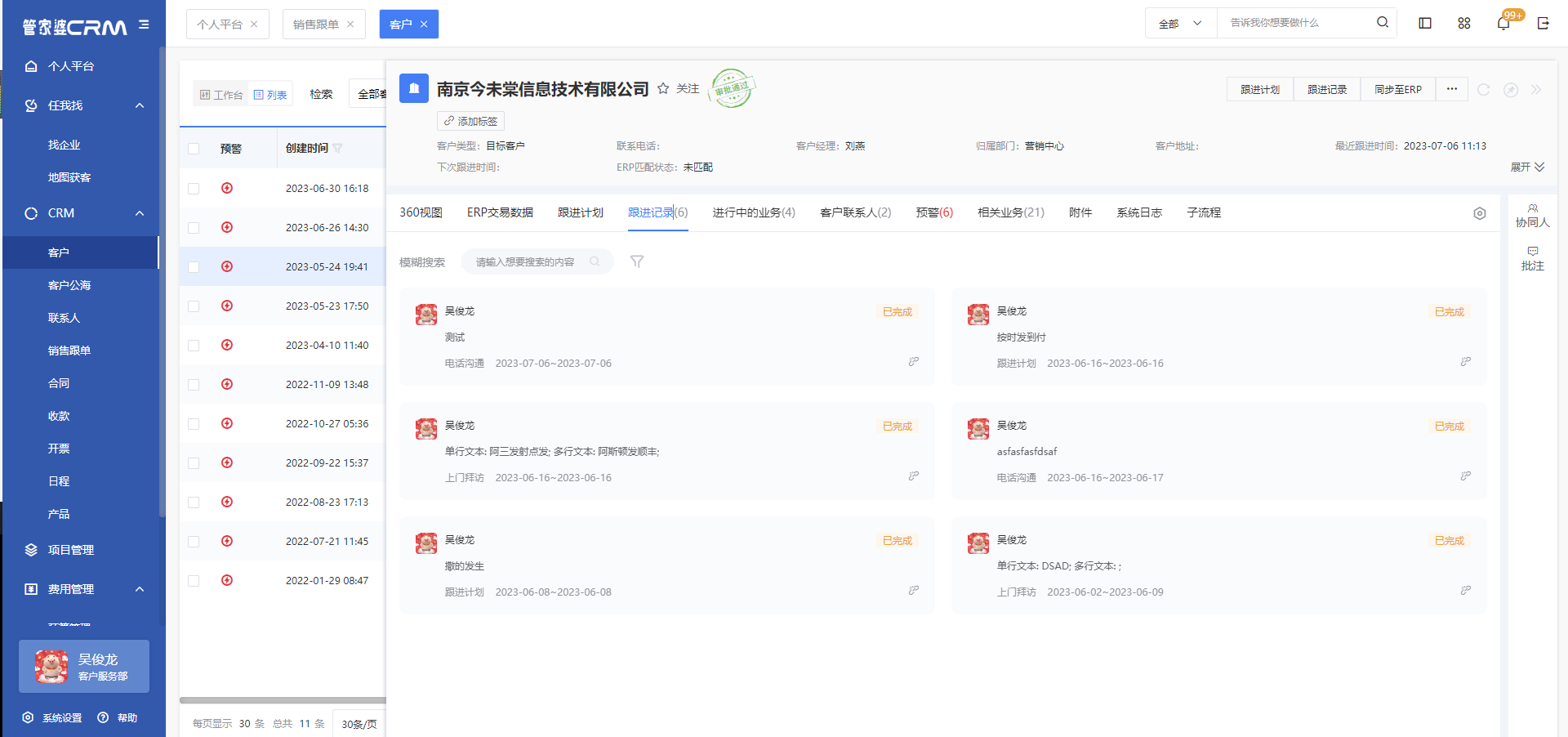Open 协同人 collaborators icon
The width and height of the screenshot is (1568, 737).
pyautogui.click(x=1533, y=216)
